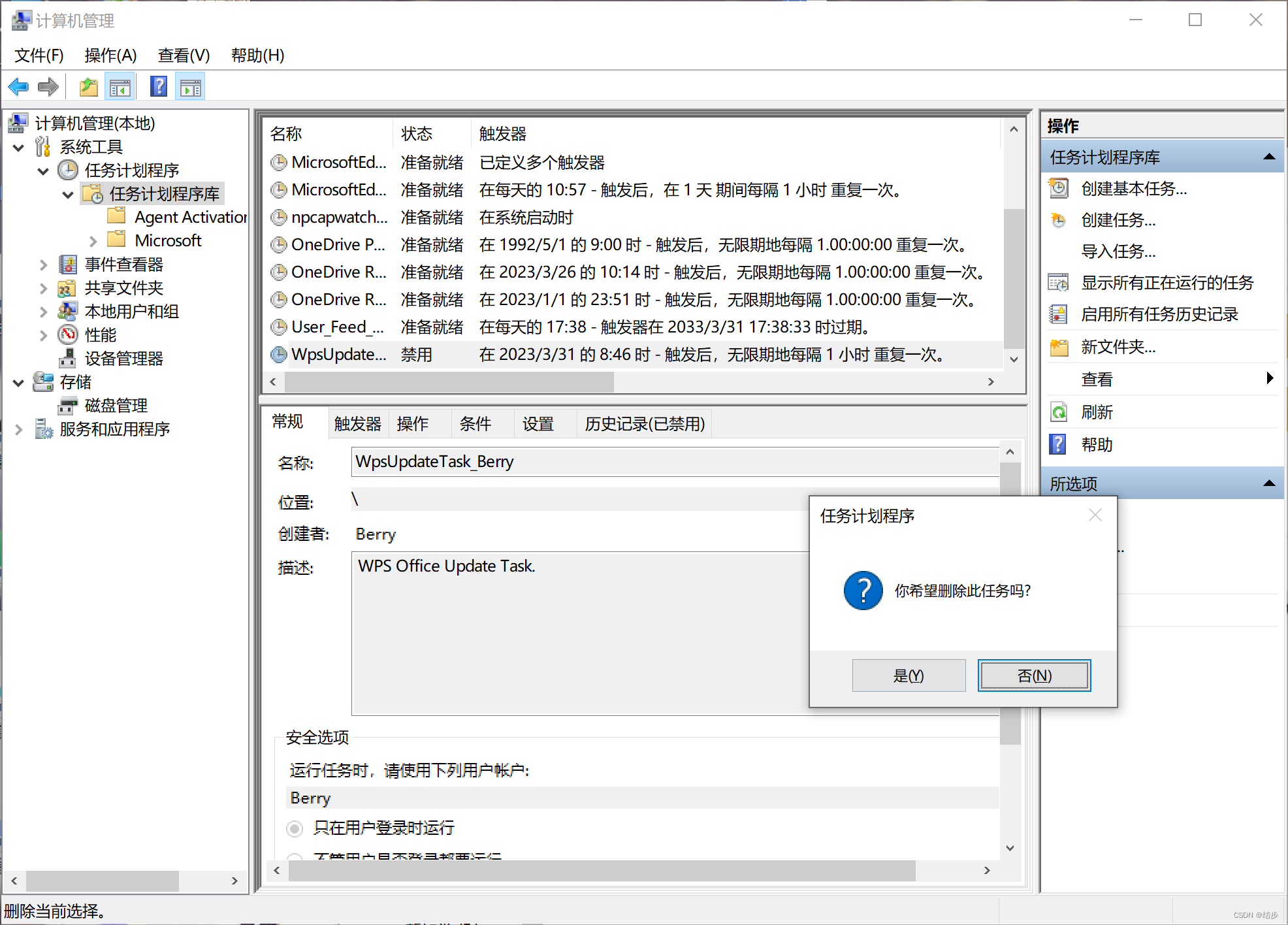Expand the Microsoft folder node
This screenshot has height=925, width=1288.
click(x=93, y=241)
